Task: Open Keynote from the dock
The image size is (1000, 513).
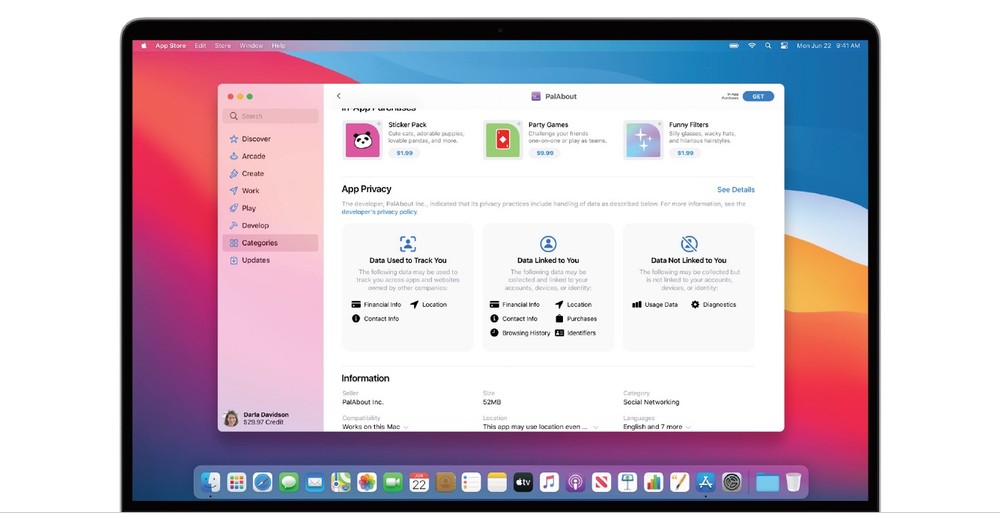Action: (x=628, y=482)
